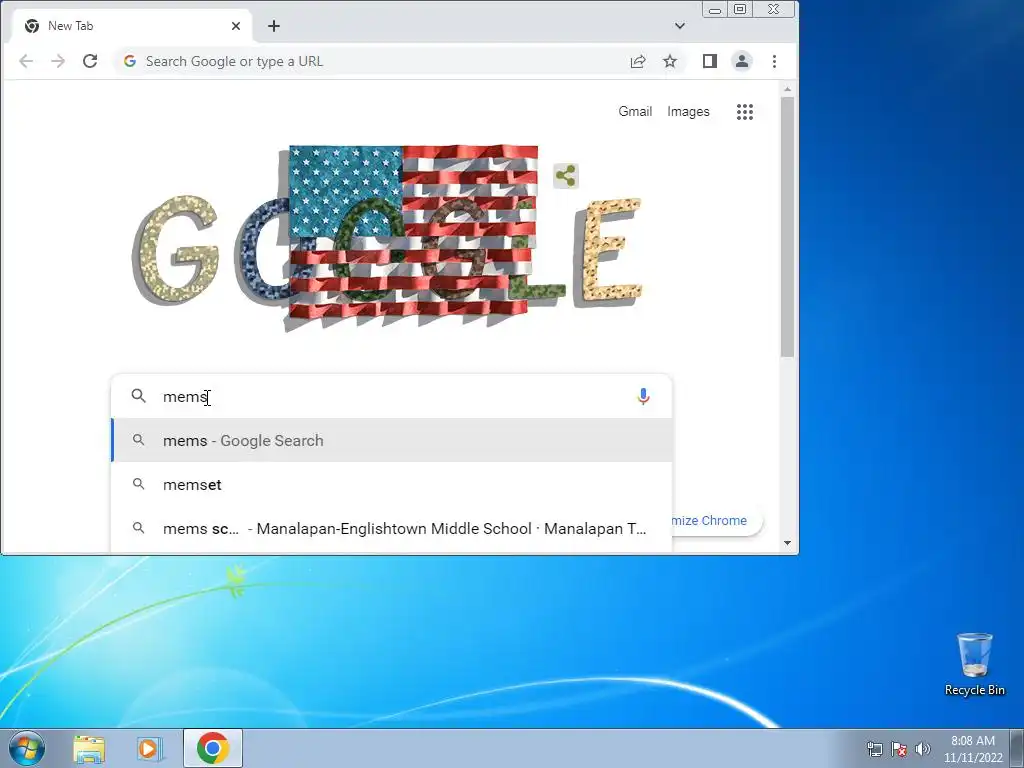Click the Chrome taskbar icon
Image resolution: width=1024 pixels, height=768 pixels.
pos(213,748)
